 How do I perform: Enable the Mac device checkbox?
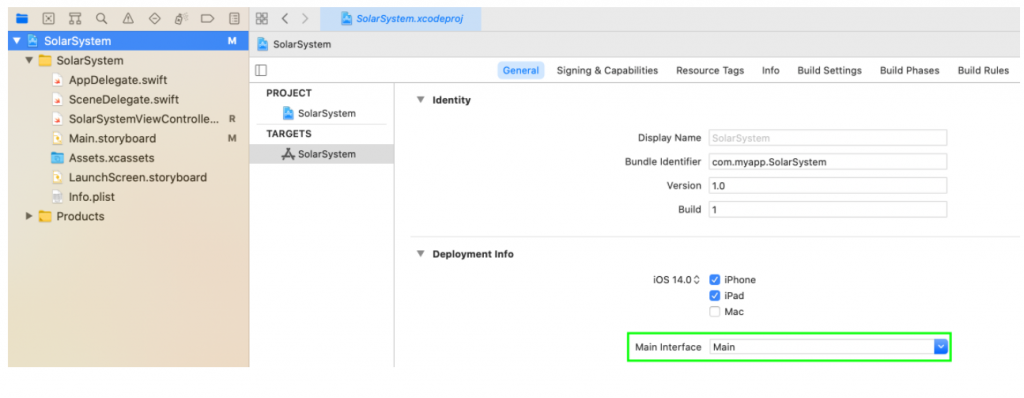[715, 312]
